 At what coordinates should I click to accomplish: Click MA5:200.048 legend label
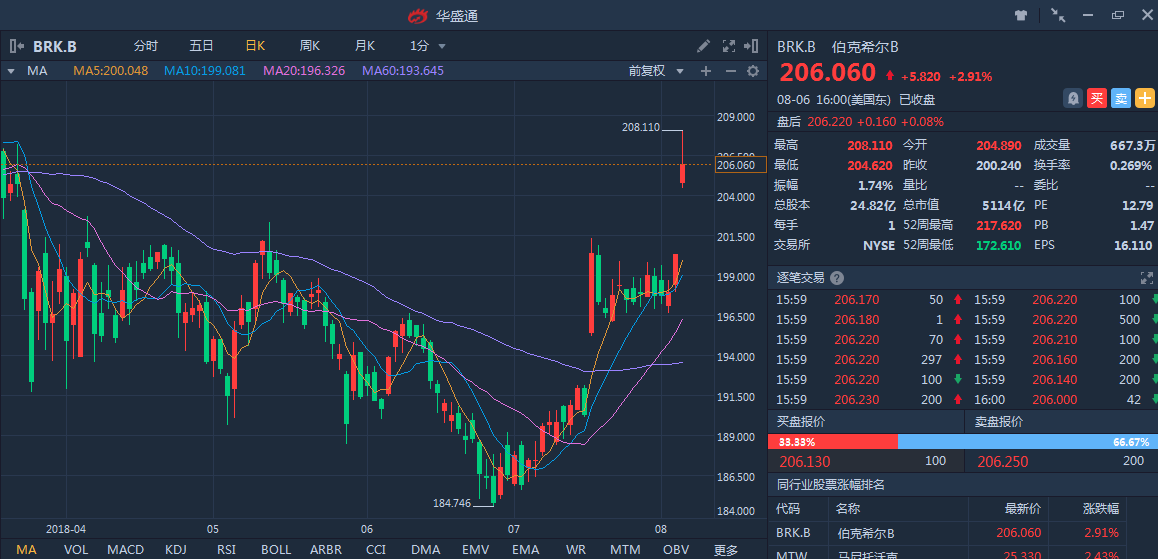click(110, 71)
